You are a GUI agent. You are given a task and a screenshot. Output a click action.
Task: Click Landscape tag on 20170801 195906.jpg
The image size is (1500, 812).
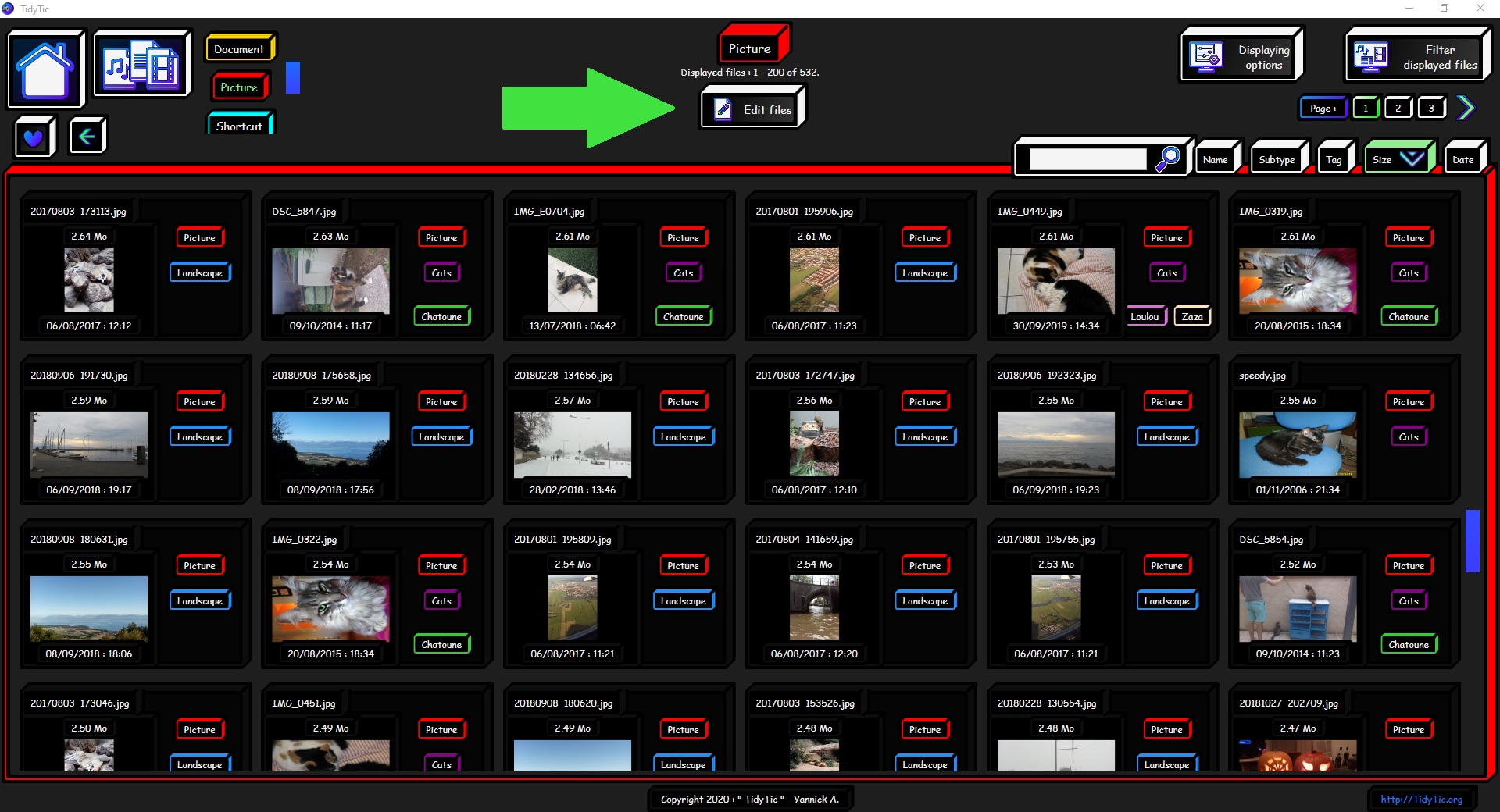[925, 272]
